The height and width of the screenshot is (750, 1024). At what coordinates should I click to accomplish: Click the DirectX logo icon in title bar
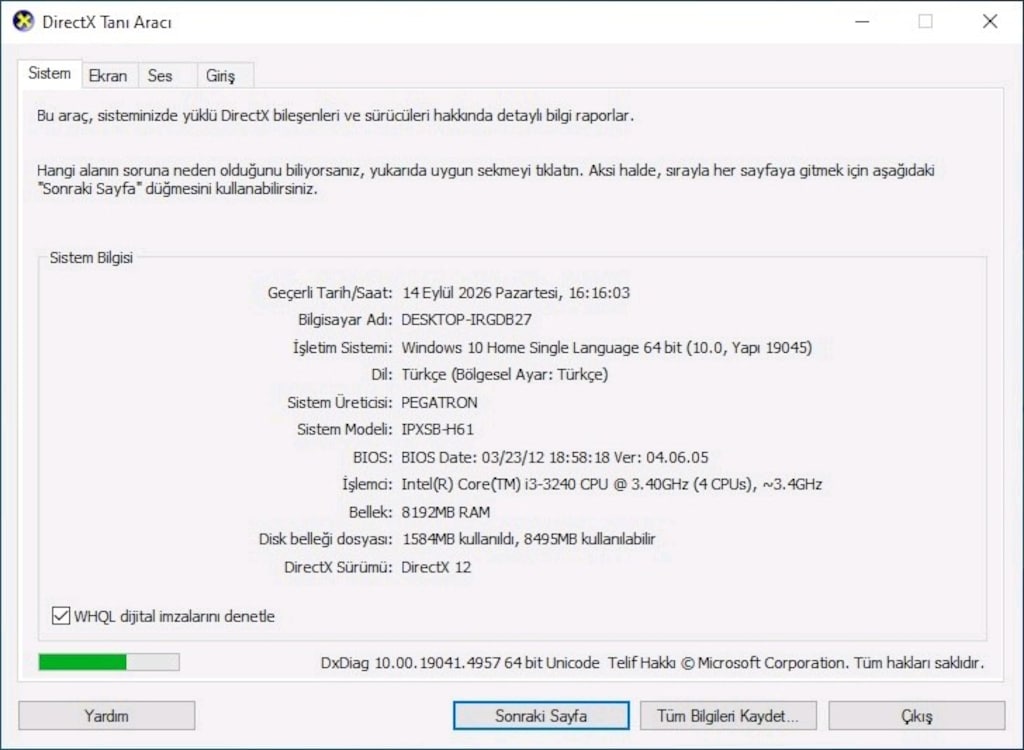(23, 22)
